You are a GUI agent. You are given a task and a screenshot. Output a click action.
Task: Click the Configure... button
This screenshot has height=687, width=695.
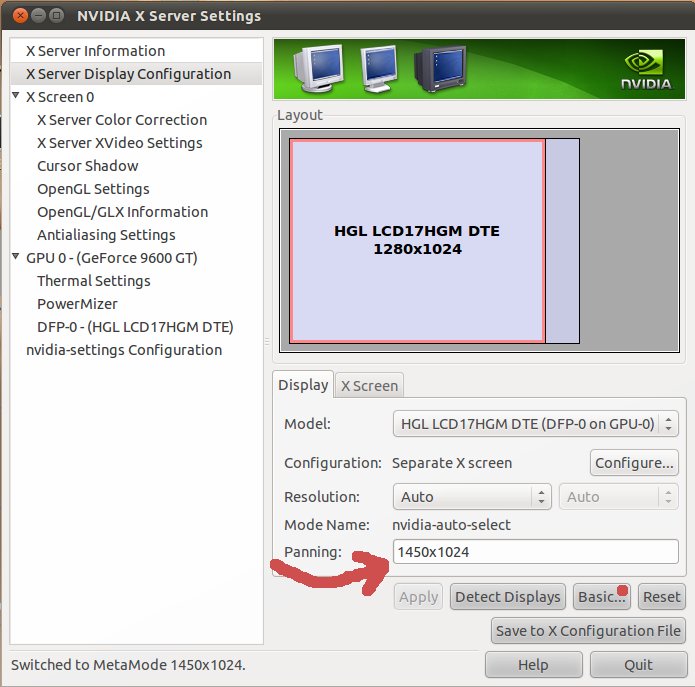tap(634, 463)
